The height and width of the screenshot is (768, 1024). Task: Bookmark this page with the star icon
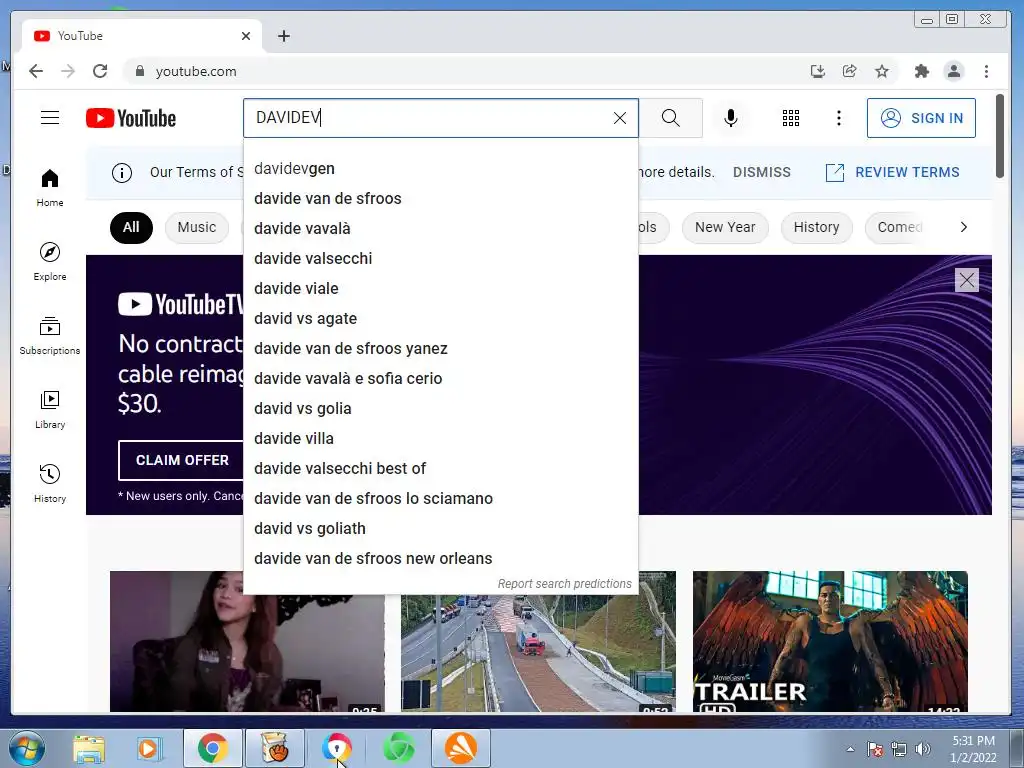pyautogui.click(x=882, y=71)
